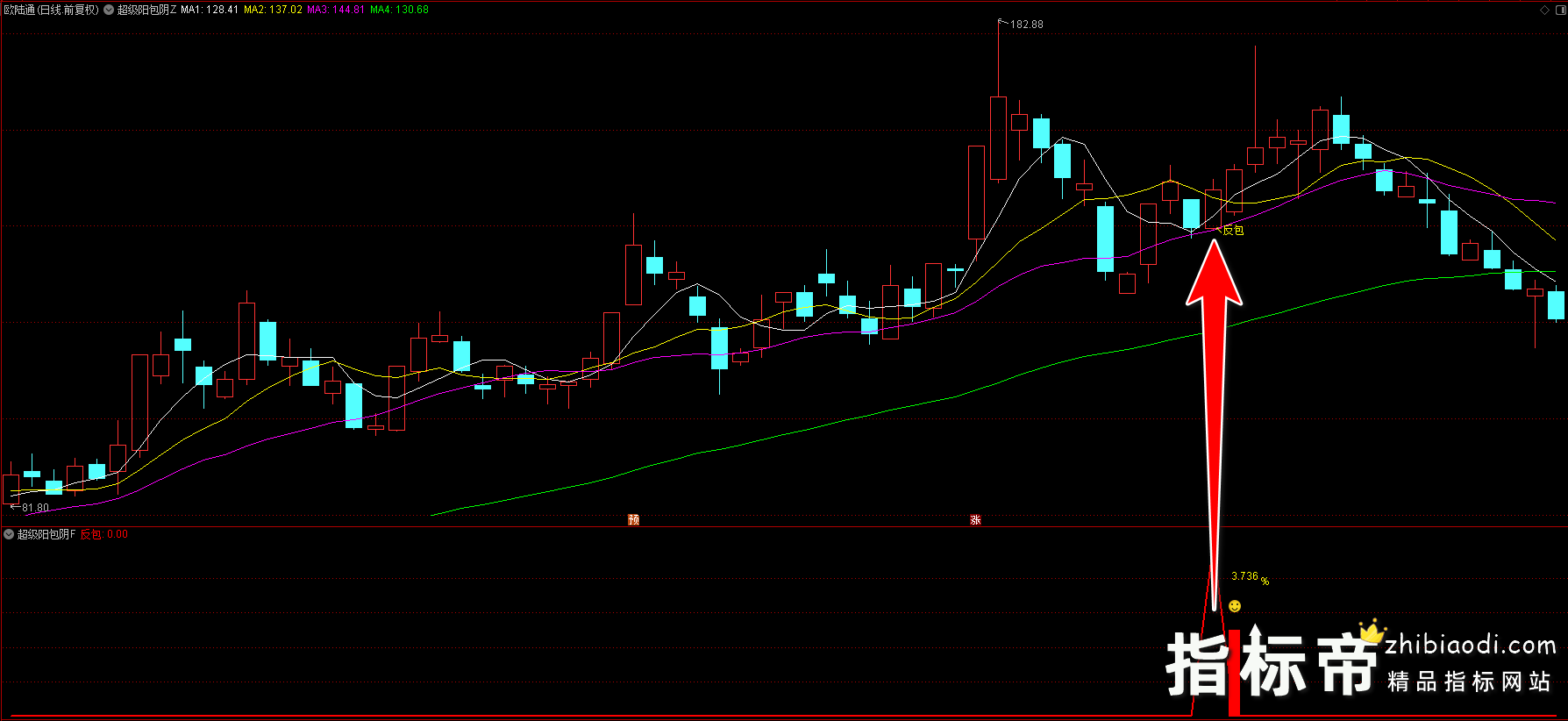This screenshot has height=721, width=1568.
Task: Click the diamond icon at top right
Action: click(1545, 10)
